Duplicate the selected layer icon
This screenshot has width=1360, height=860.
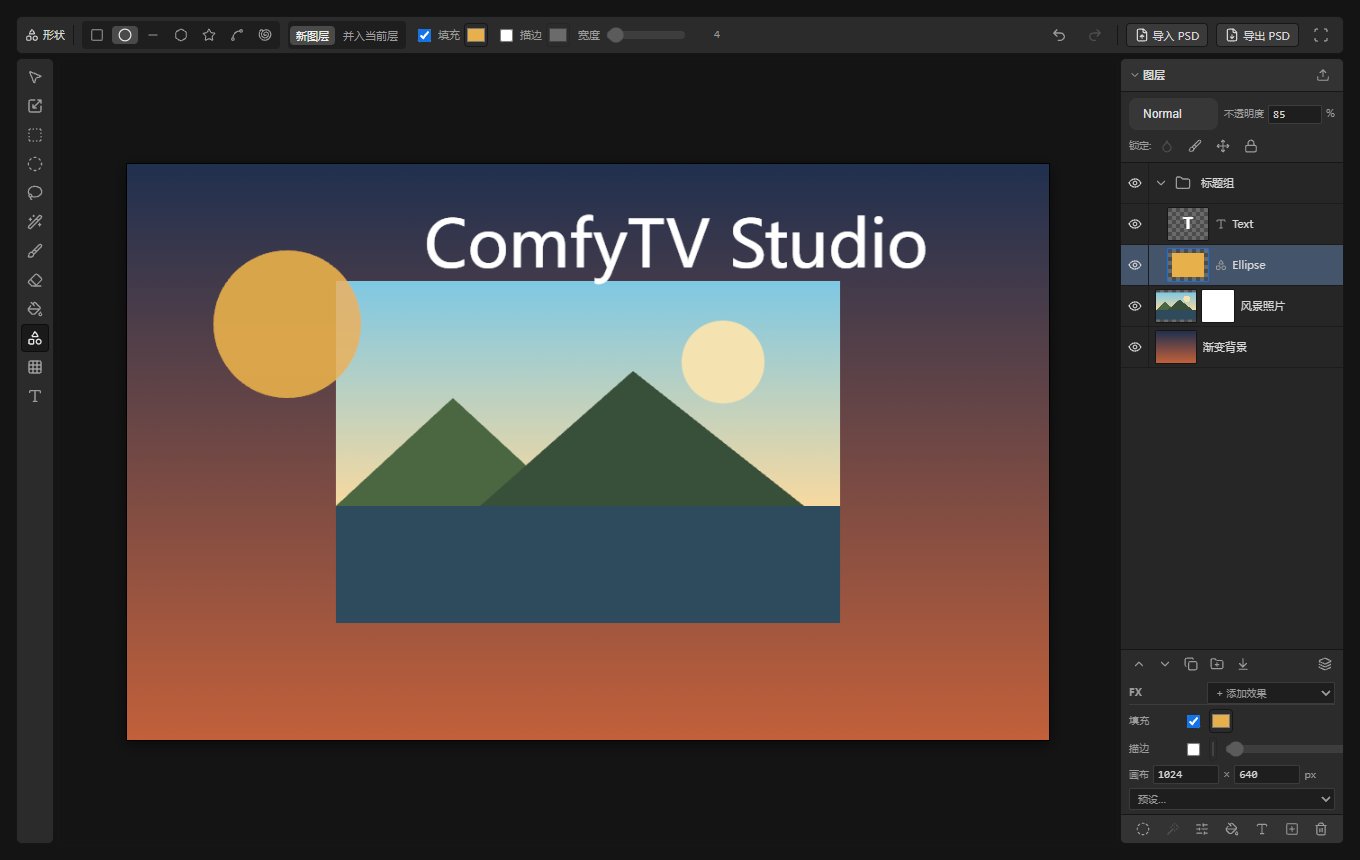click(1191, 664)
